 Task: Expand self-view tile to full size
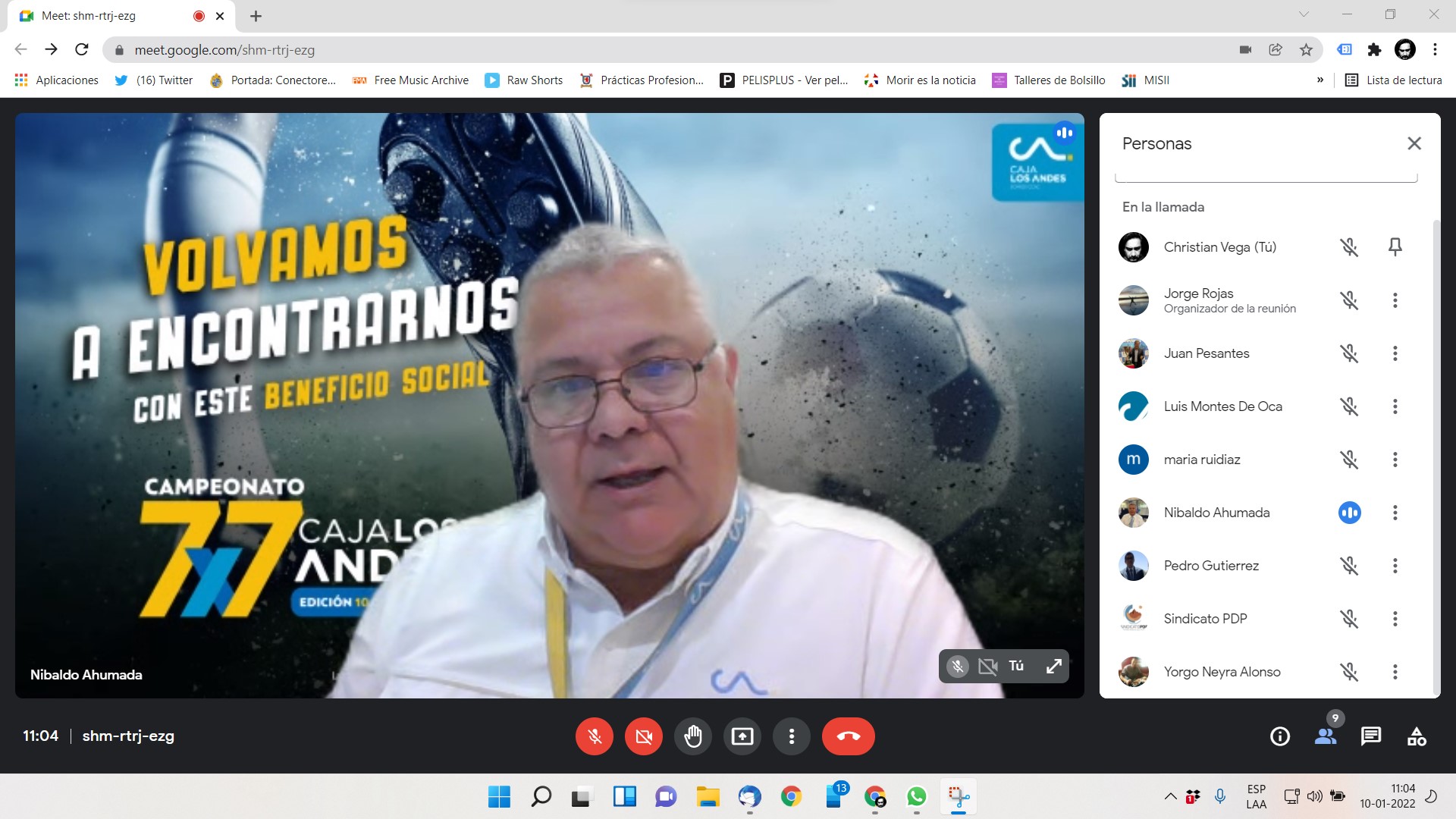point(1053,667)
